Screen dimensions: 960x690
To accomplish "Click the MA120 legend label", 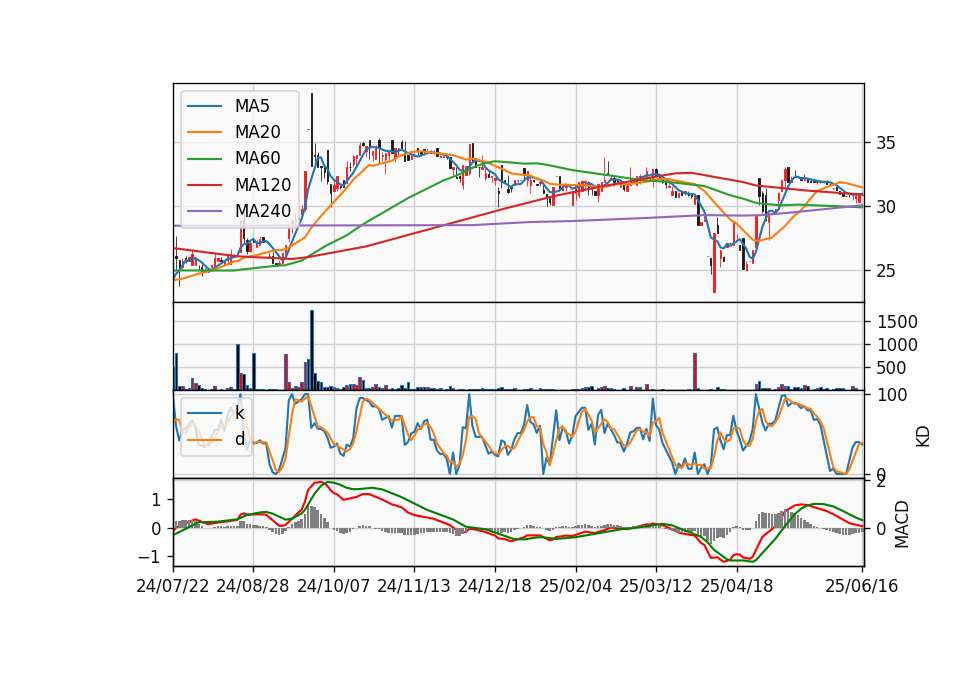I will 263,185.
